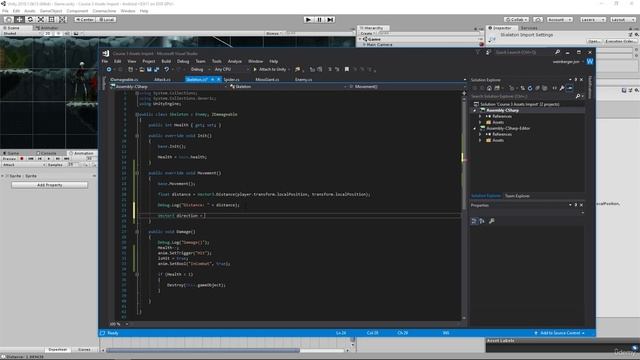Screen dimensions: 640x360
Task: Switch to Unity Console tab
Action: pos(47,153)
